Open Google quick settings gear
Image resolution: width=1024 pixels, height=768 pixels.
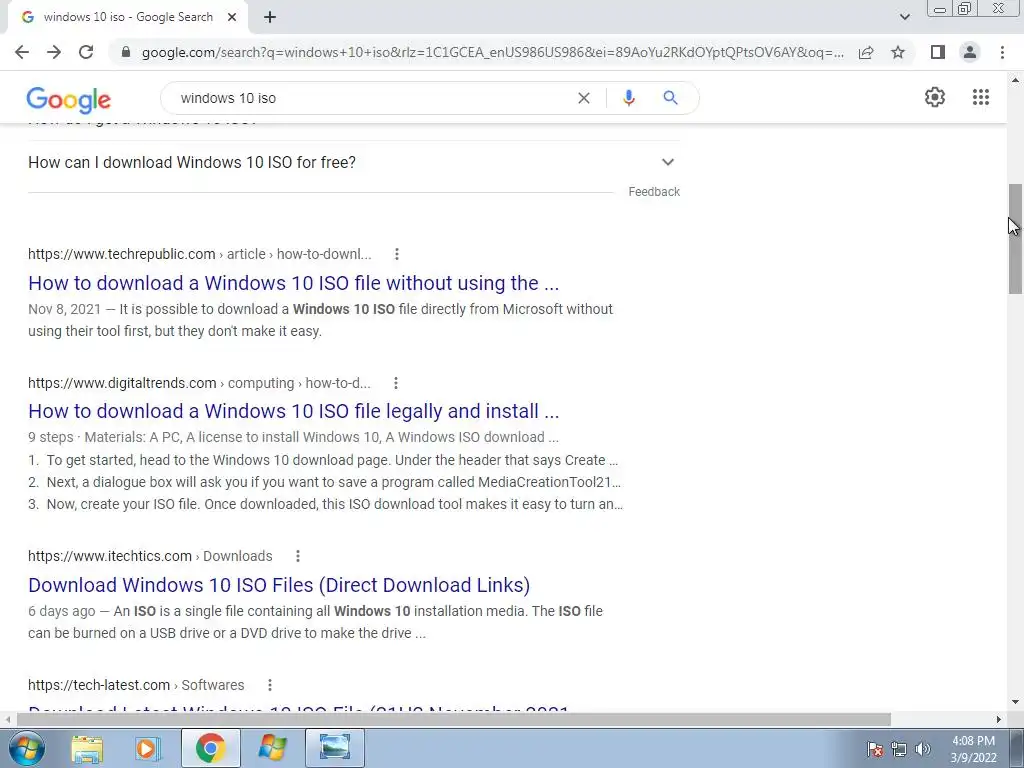(x=935, y=97)
